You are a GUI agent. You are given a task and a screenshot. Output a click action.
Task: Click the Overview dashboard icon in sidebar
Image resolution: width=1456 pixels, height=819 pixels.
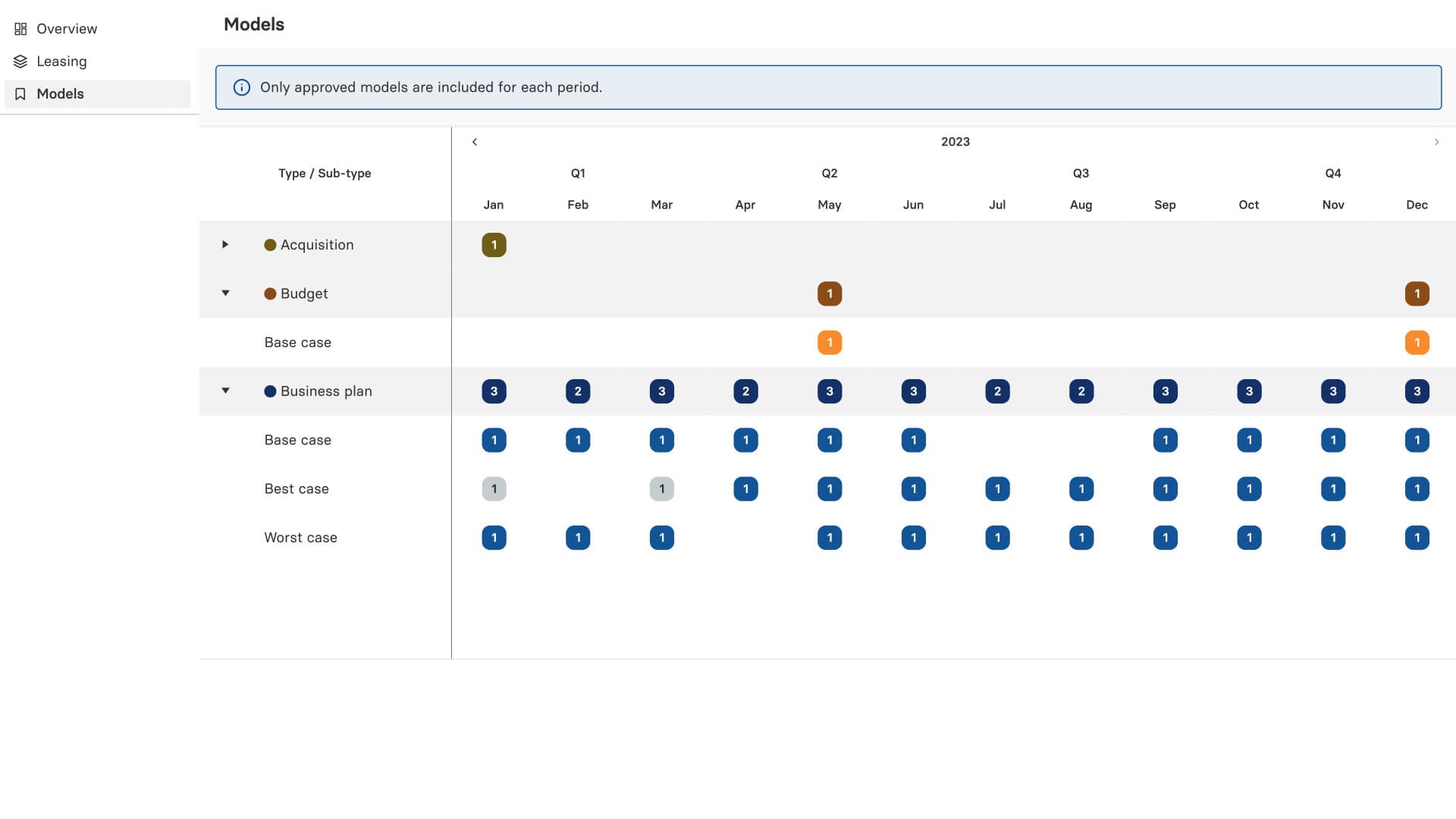click(20, 28)
